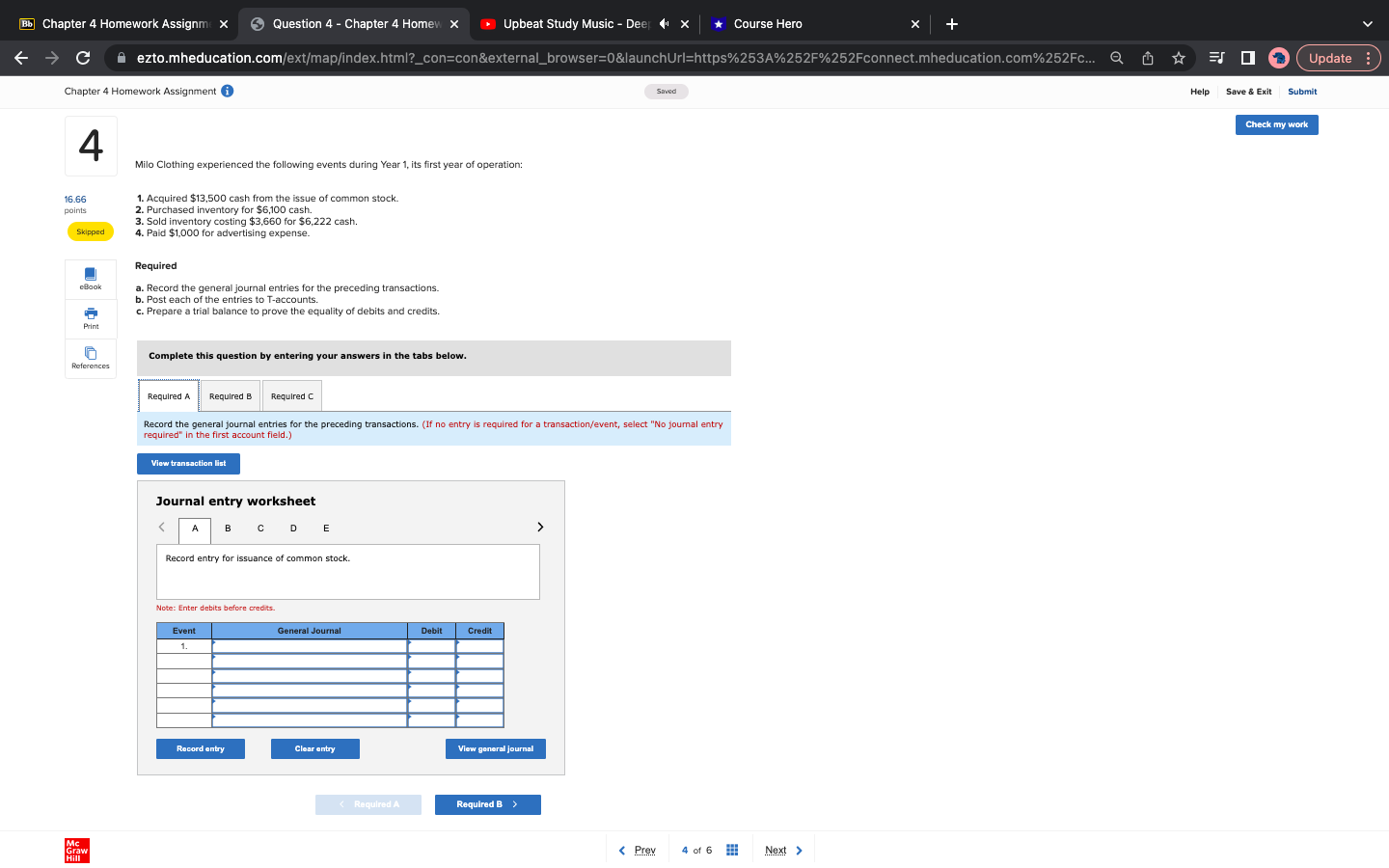Select journal entry tab D

point(293,529)
